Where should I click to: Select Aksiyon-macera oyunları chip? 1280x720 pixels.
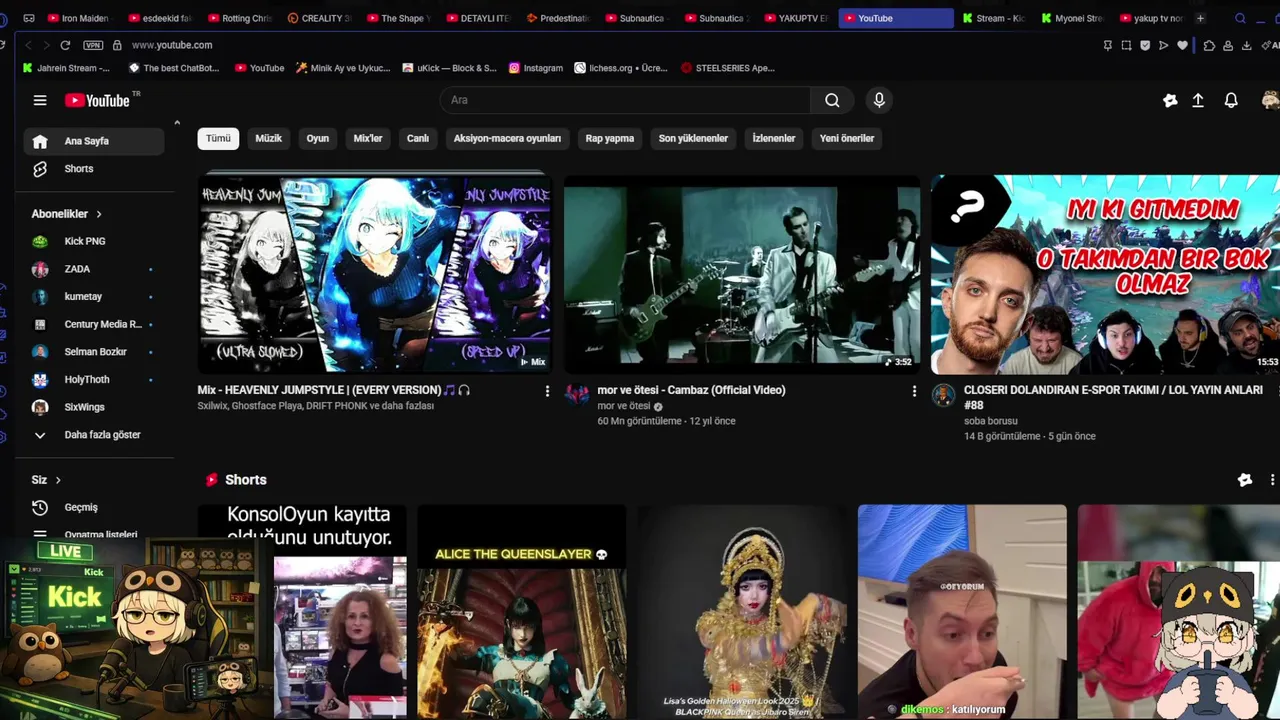[x=507, y=138]
